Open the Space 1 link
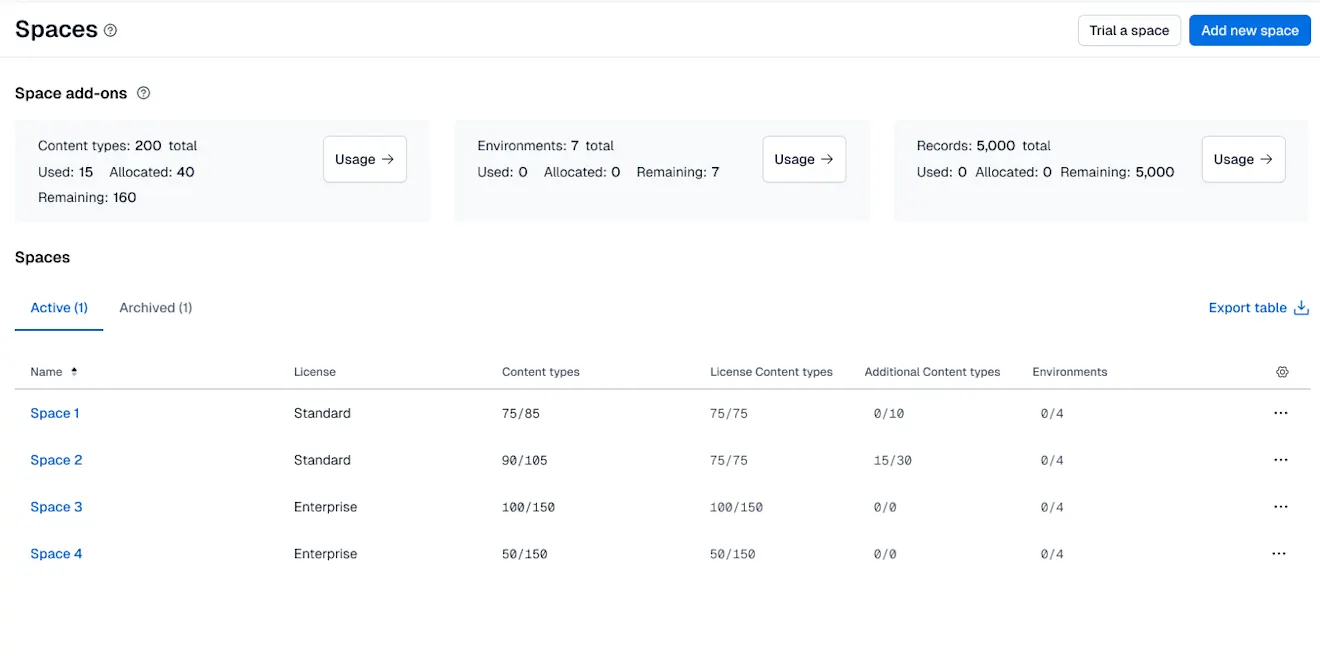The width and height of the screenshot is (1320, 657). click(55, 413)
